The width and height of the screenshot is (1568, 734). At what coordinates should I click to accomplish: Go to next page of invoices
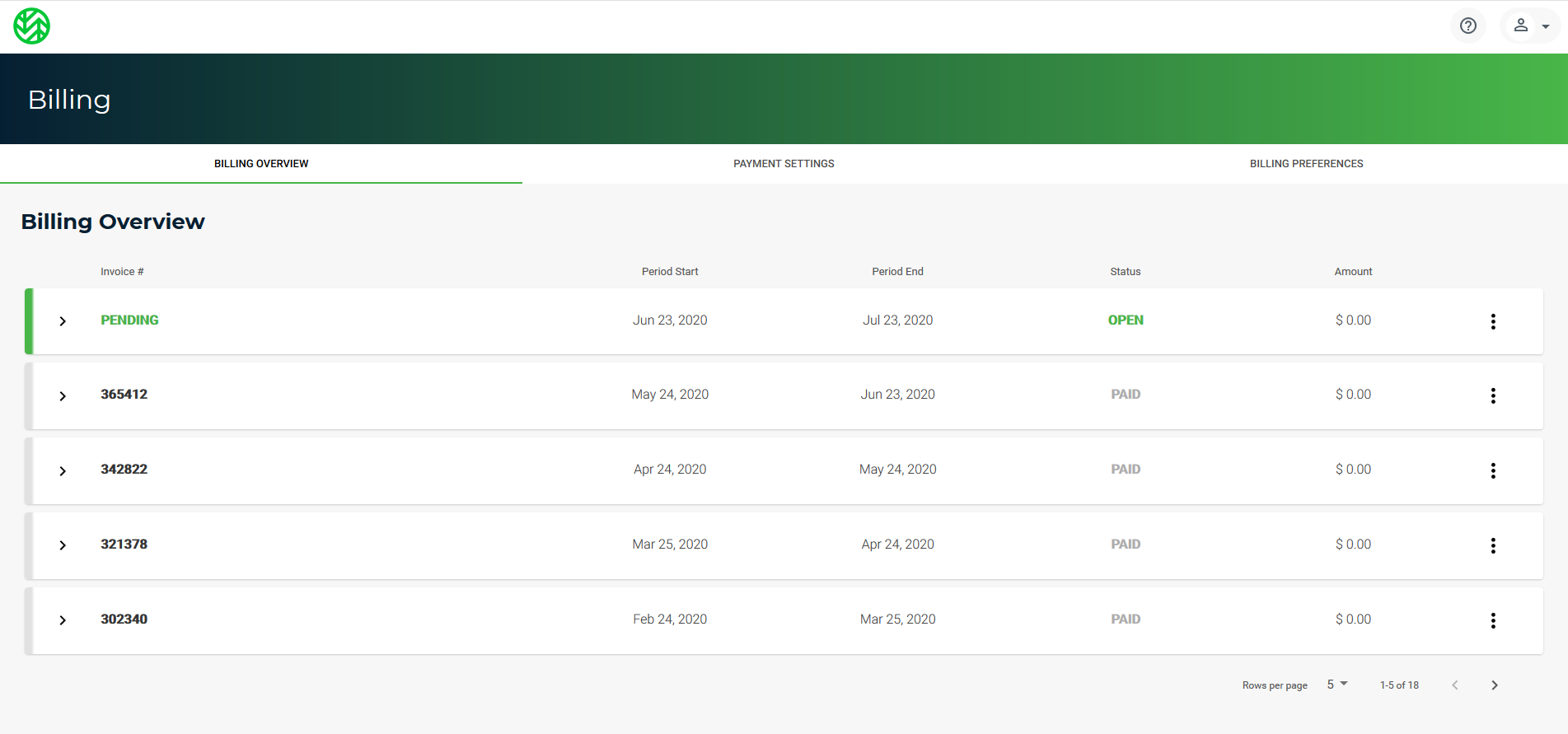click(1494, 685)
